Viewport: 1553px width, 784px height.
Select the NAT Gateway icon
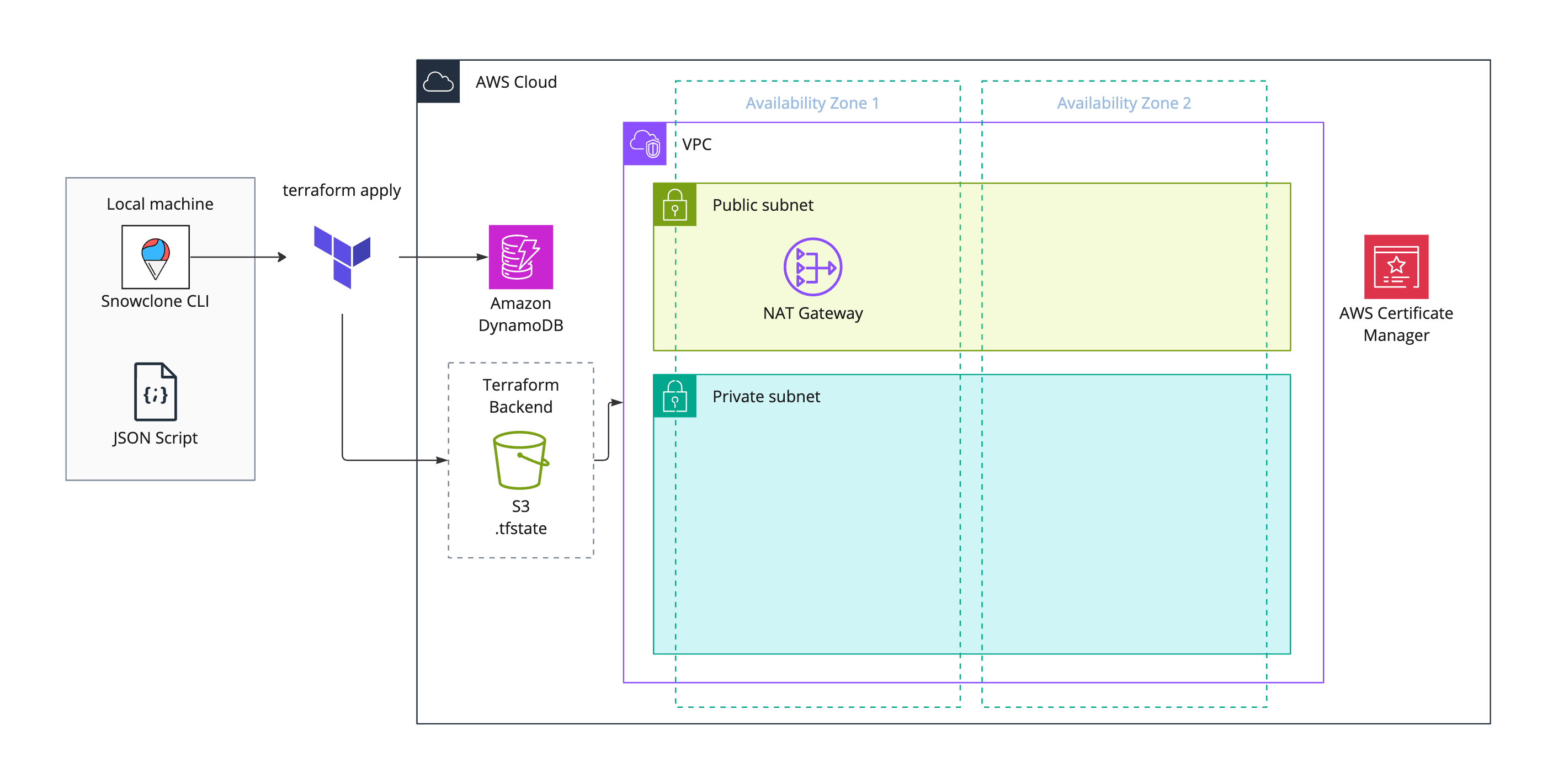(813, 267)
